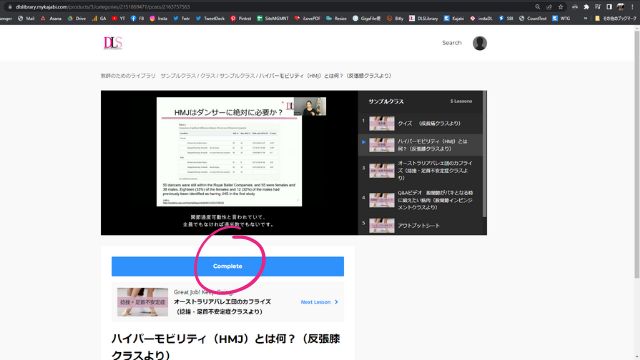Expand the hidden bookmarks overflow chevron
Viewport: 640px width, 360px height.
coord(585,18)
